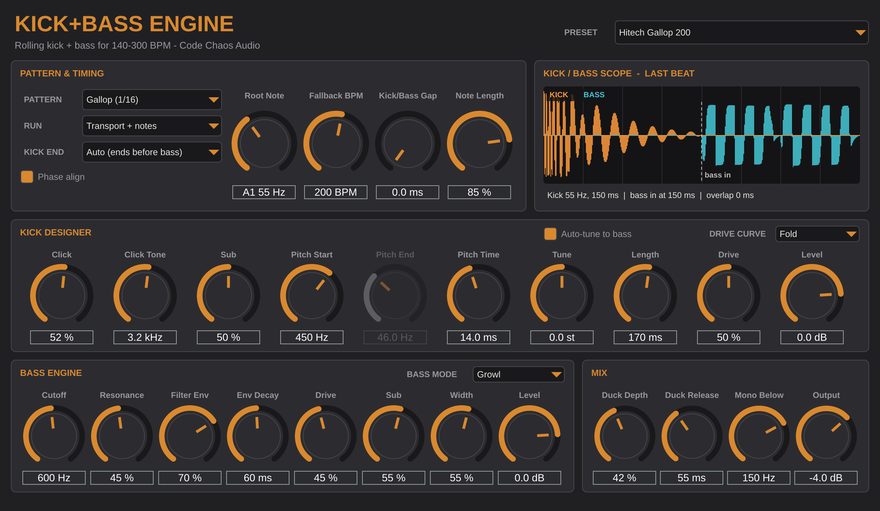Click the 200 BPM value field
The image size is (880, 511).
(336, 192)
